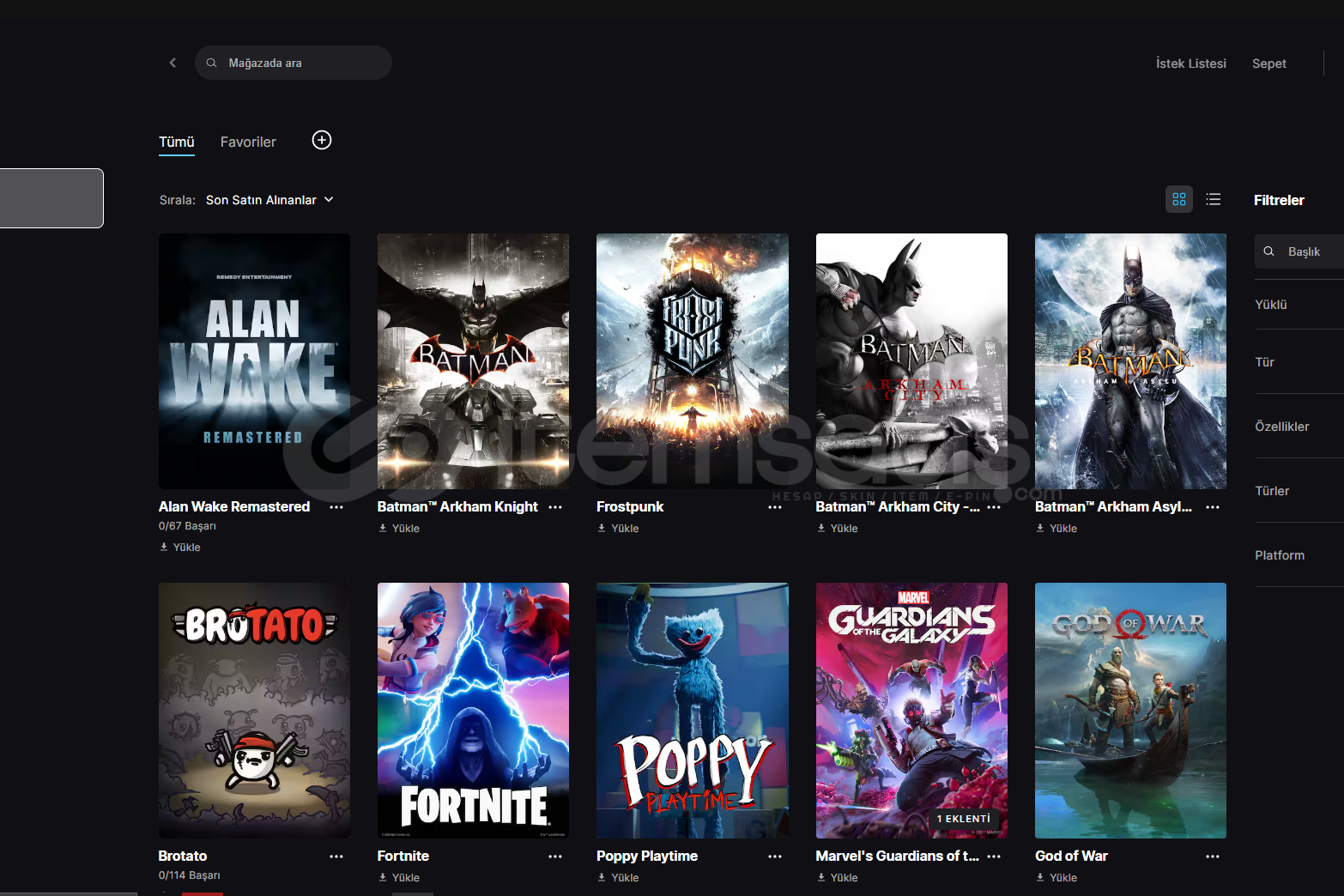This screenshot has height=896, width=1344.
Task: Open more options for Marvel's Guardians
Action: click(x=994, y=857)
